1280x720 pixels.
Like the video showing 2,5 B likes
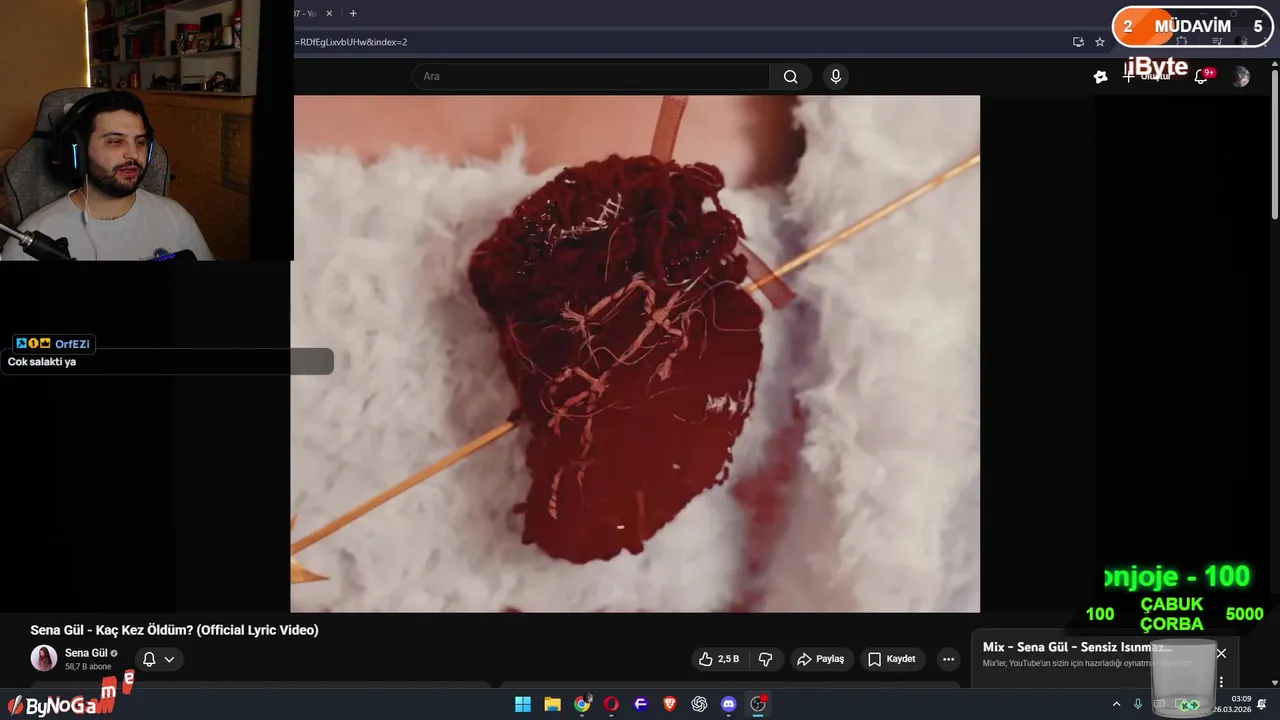click(719, 659)
